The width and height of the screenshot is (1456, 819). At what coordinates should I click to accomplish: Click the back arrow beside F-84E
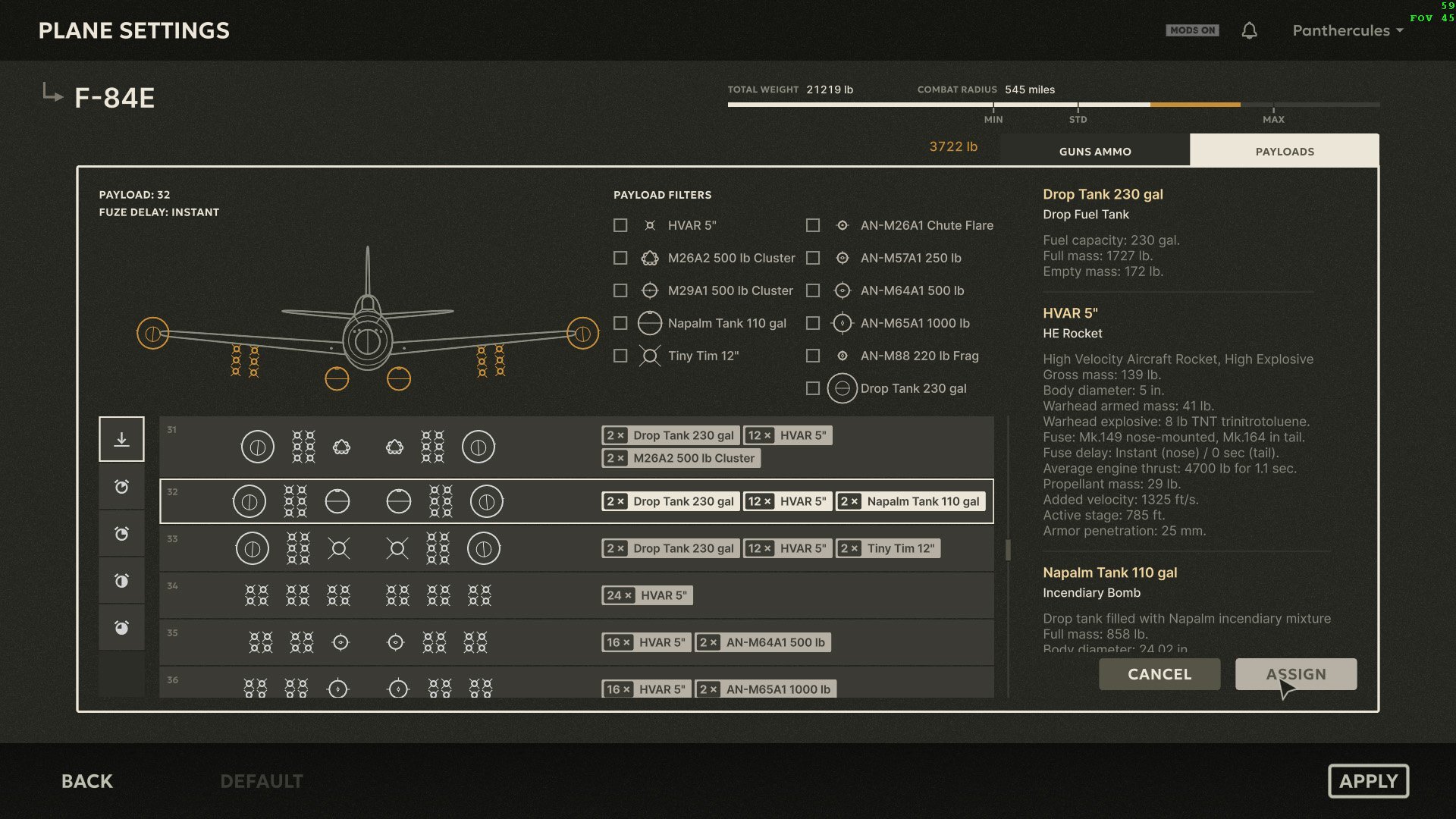(52, 93)
